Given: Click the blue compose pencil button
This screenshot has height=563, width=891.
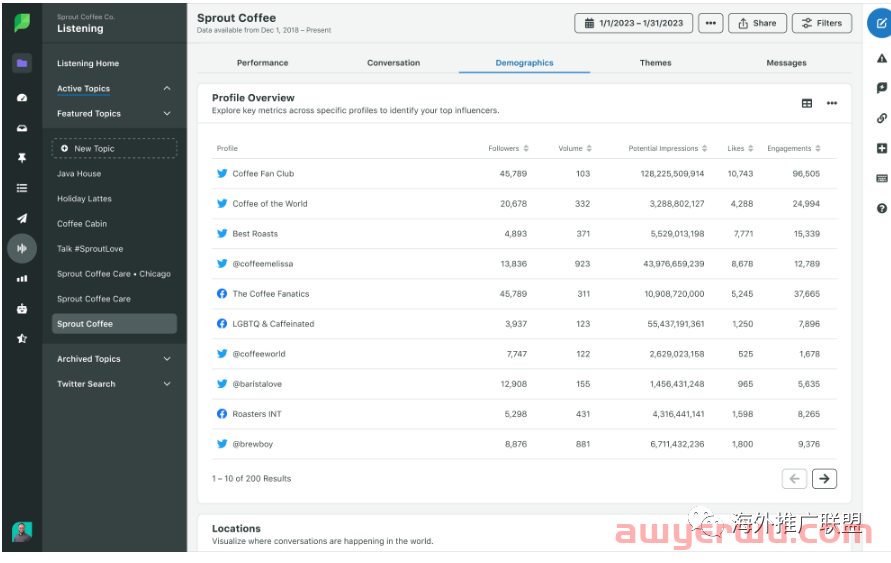Looking at the screenshot, I should pyautogui.click(x=880, y=23).
